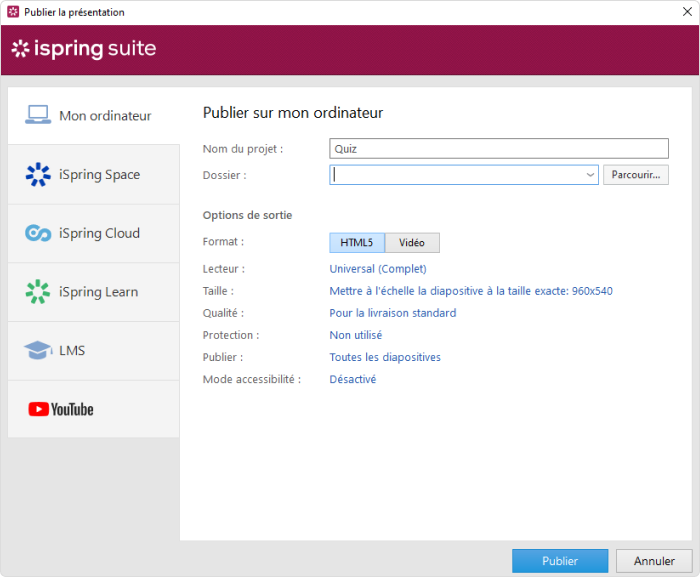Click the Parcourir... button
The image size is (700, 577).
tap(636, 175)
